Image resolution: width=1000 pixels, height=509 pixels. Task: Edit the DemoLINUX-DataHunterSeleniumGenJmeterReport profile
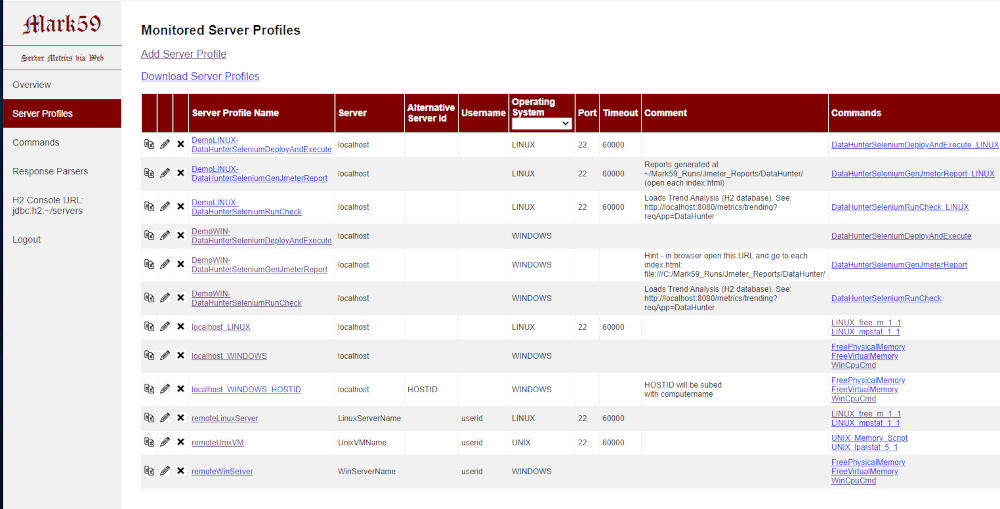pos(165,173)
